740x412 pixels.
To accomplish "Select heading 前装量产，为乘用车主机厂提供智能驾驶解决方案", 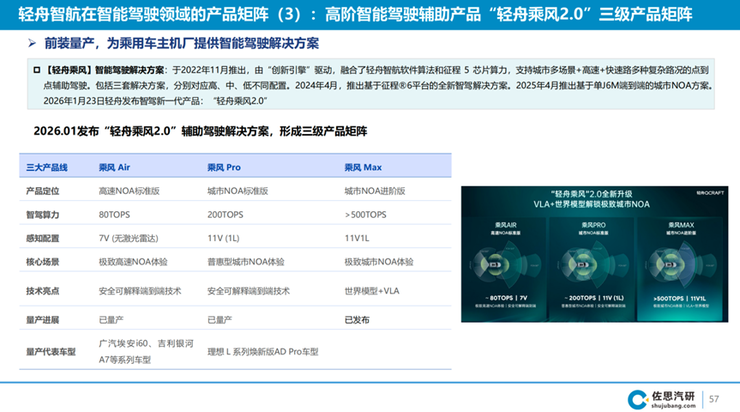I will click(x=182, y=43).
